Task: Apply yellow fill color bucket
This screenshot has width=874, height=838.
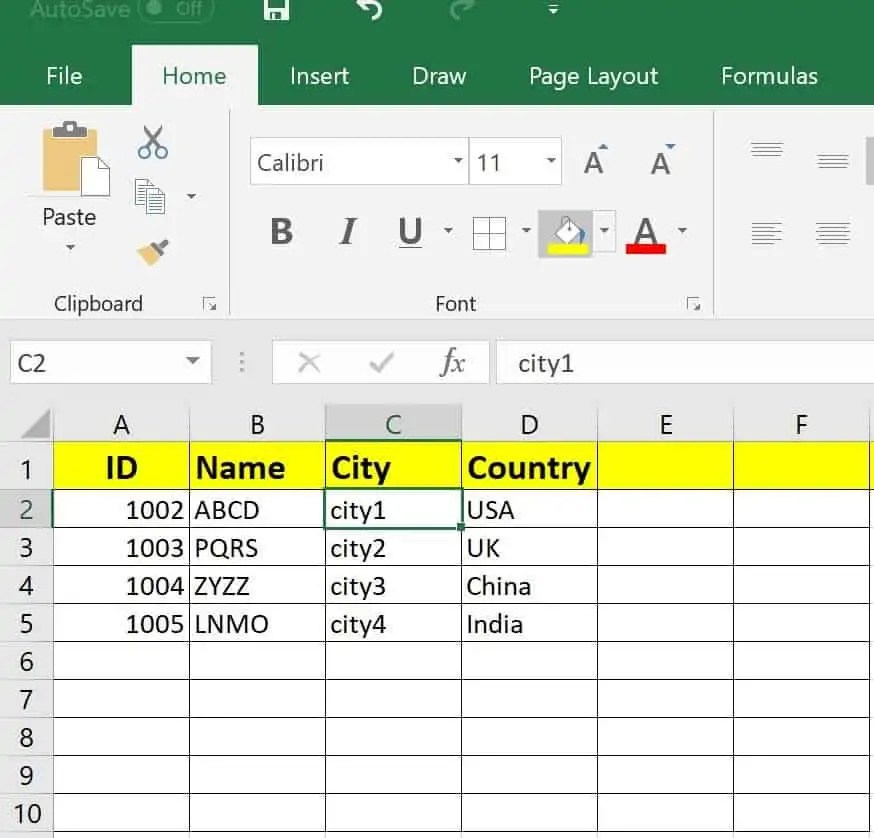Action: click(x=567, y=234)
